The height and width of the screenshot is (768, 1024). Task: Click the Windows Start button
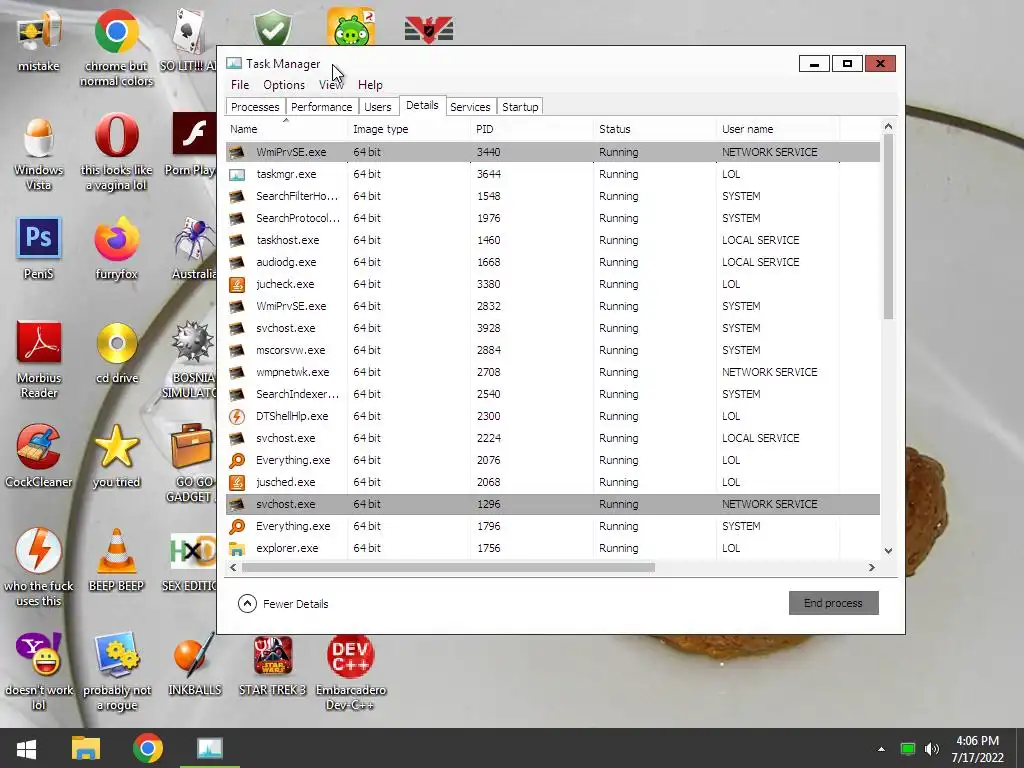pos(26,748)
